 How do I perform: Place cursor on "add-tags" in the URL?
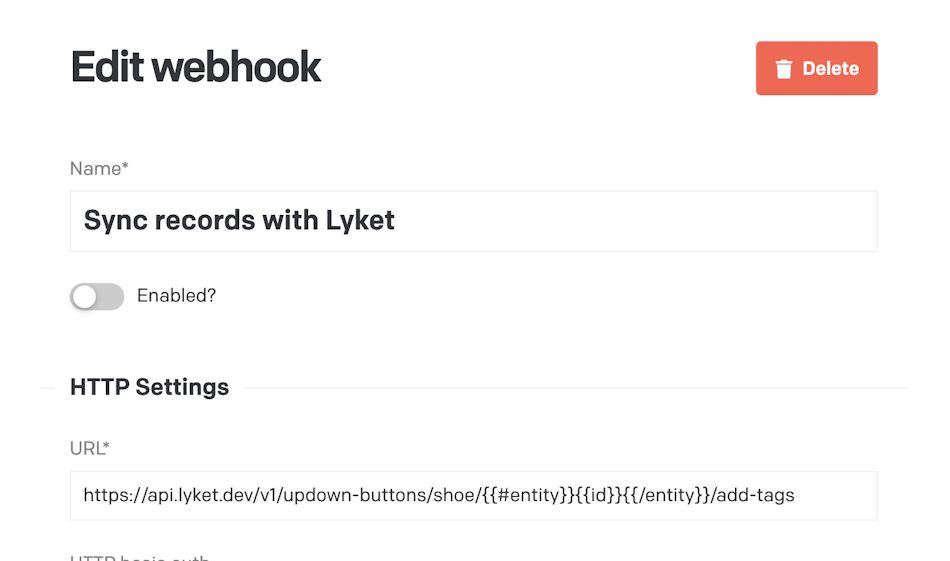[x=756, y=496]
